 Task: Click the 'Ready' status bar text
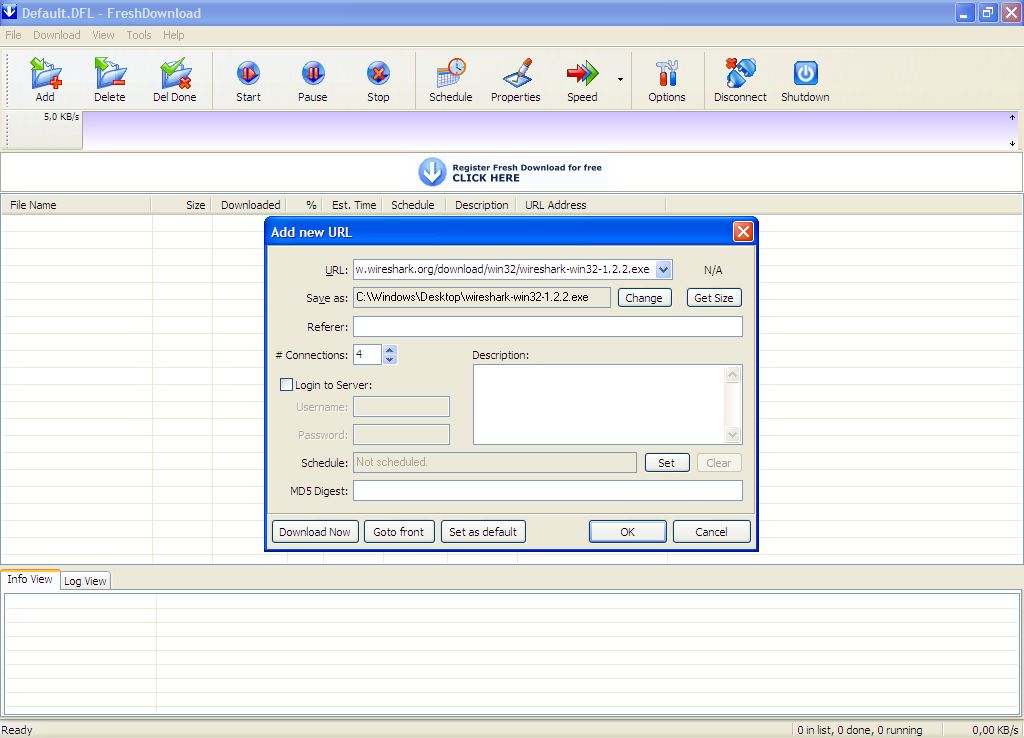click(17, 730)
